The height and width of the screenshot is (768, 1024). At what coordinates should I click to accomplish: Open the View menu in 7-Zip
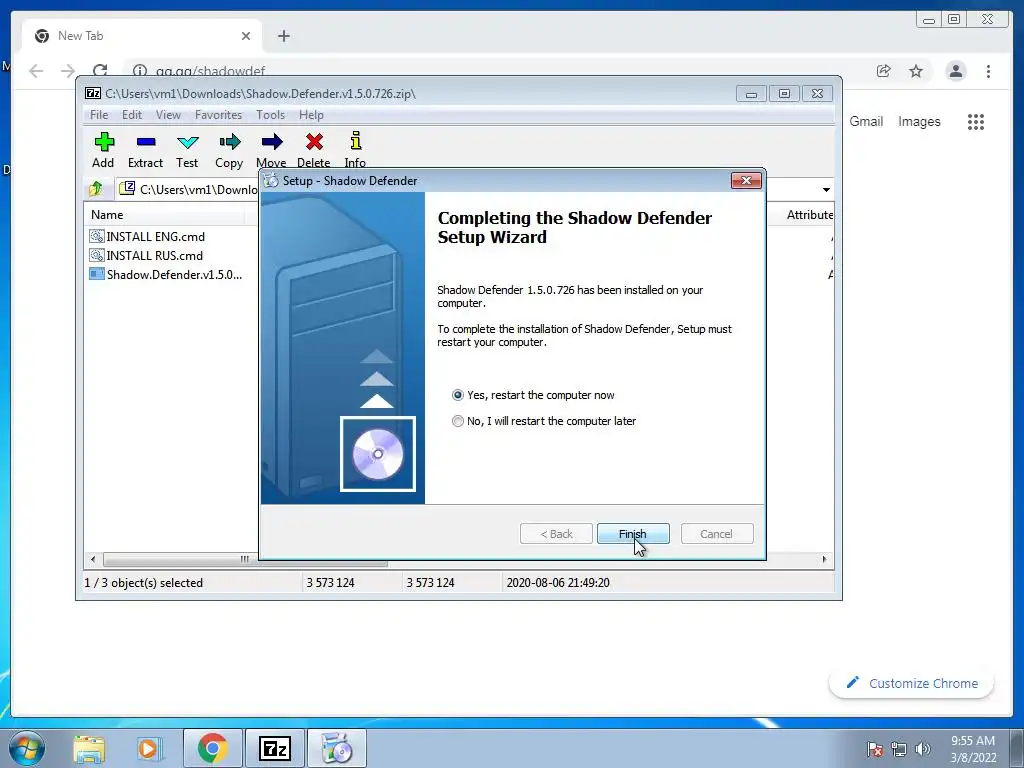coord(168,115)
